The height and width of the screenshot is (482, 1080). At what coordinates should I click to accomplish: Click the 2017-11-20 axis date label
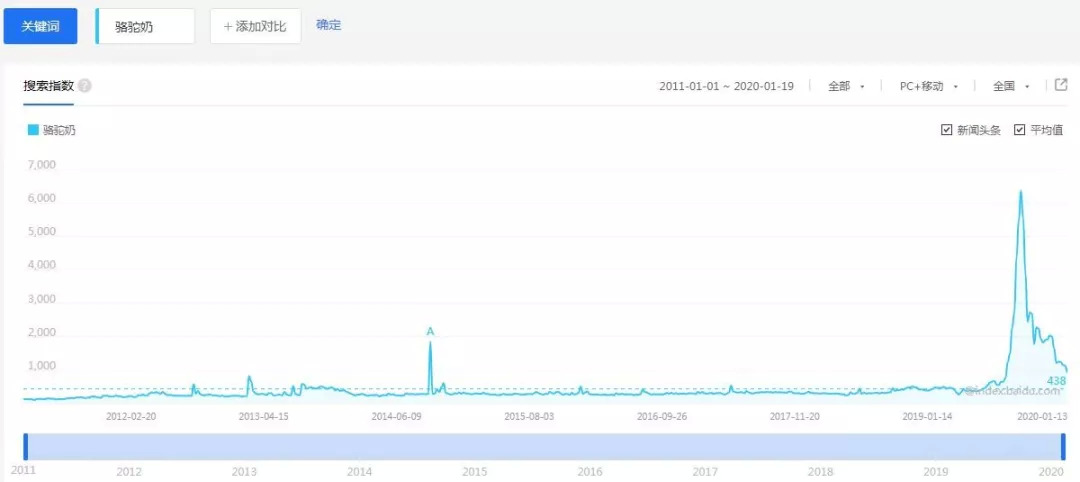pyautogui.click(x=794, y=417)
